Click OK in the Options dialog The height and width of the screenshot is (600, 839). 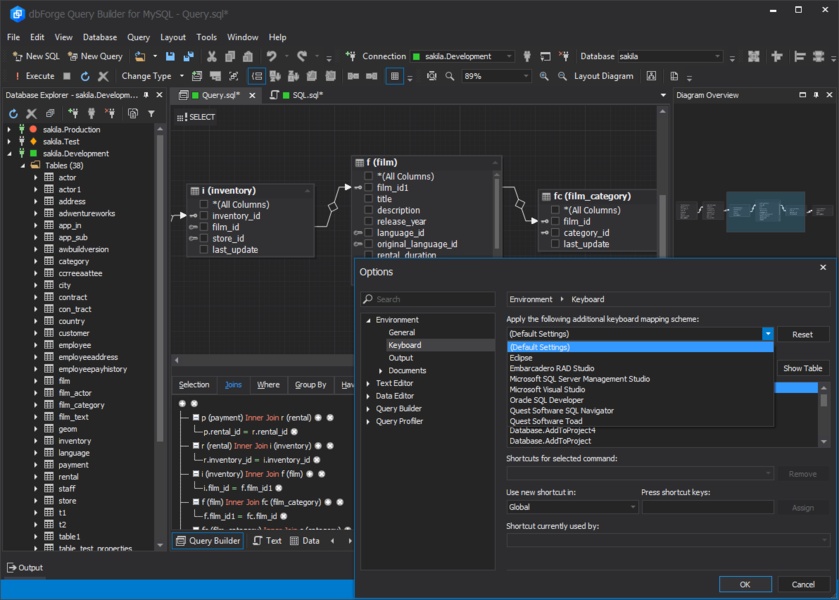click(x=745, y=584)
